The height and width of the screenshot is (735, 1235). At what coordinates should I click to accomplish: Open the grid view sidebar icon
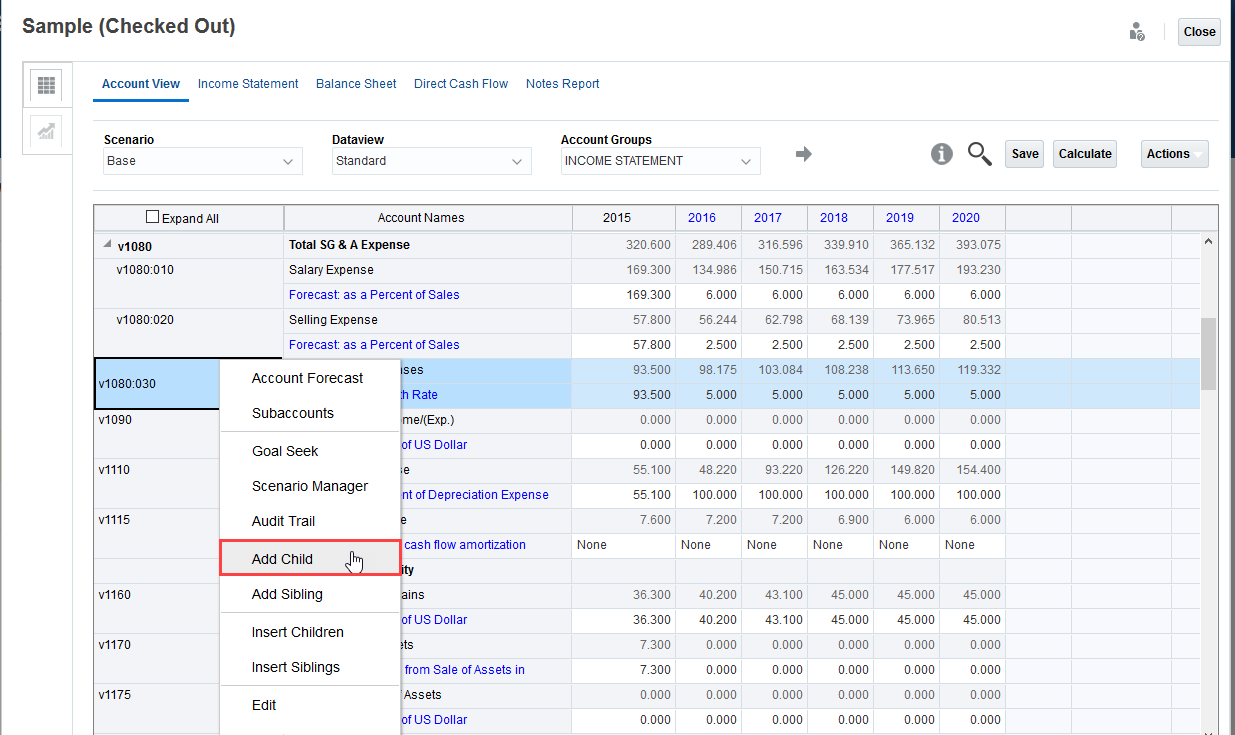(x=46, y=85)
